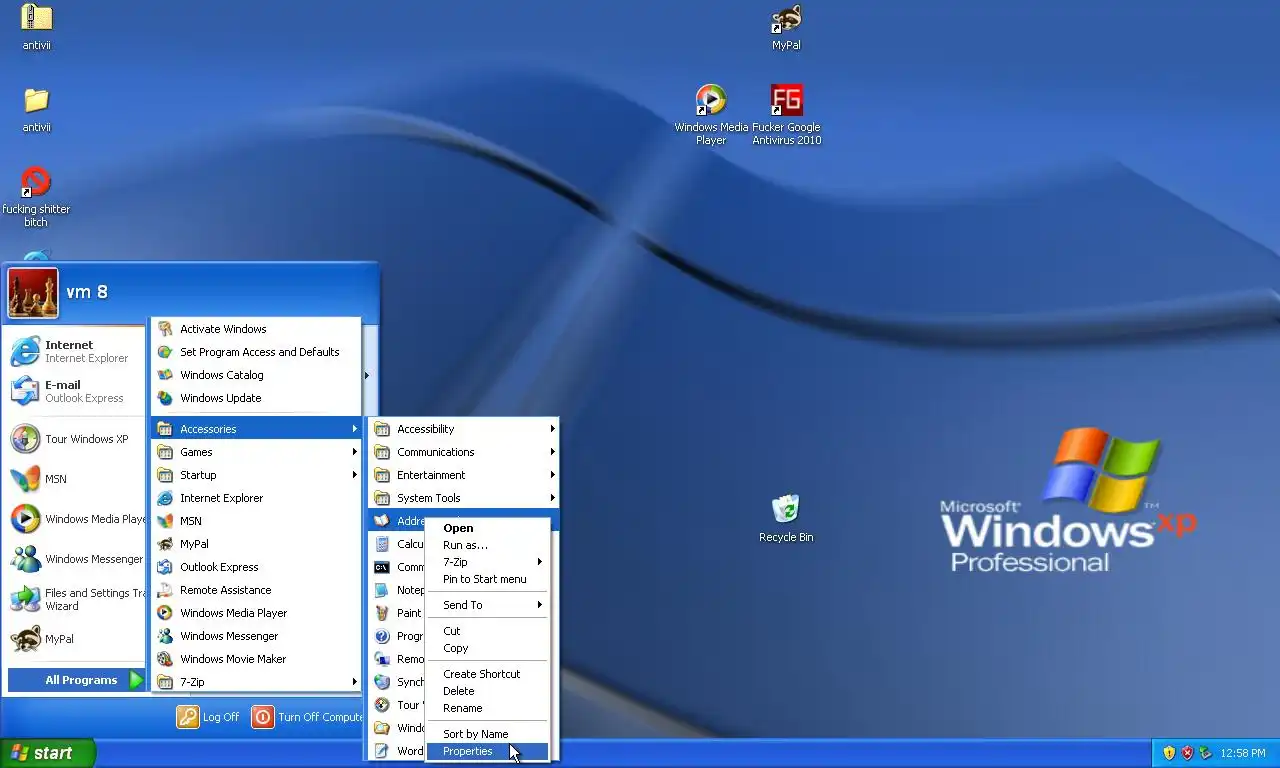Screen dimensions: 1280x768
Task: Launch Windows Update from All Programs
Action: tap(256, 398)
